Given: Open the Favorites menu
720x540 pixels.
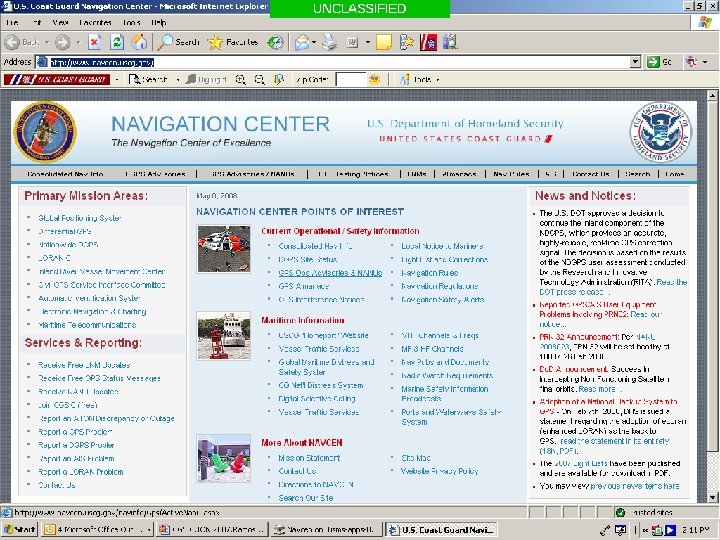Looking at the screenshot, I should [x=96, y=22].
